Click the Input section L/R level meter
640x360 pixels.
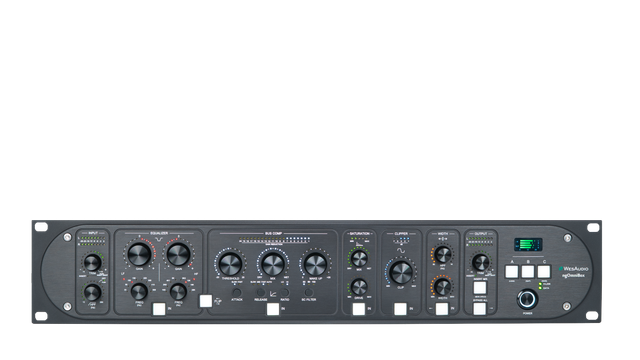point(92,240)
